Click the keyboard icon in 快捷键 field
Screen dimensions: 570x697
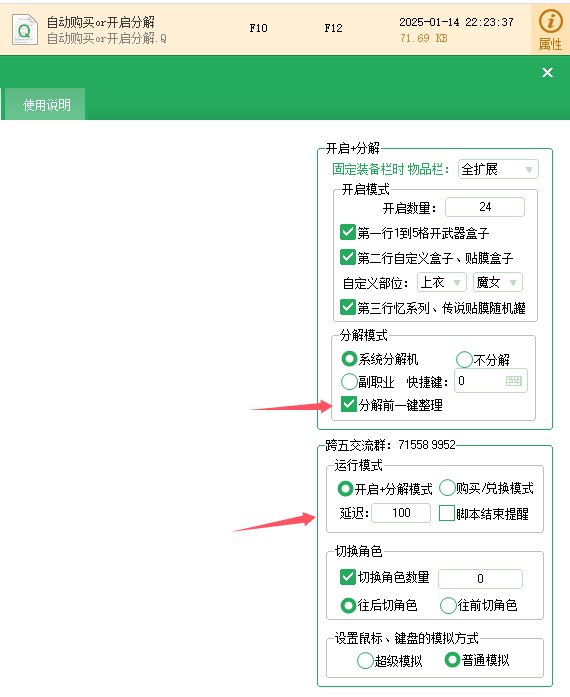[514, 381]
